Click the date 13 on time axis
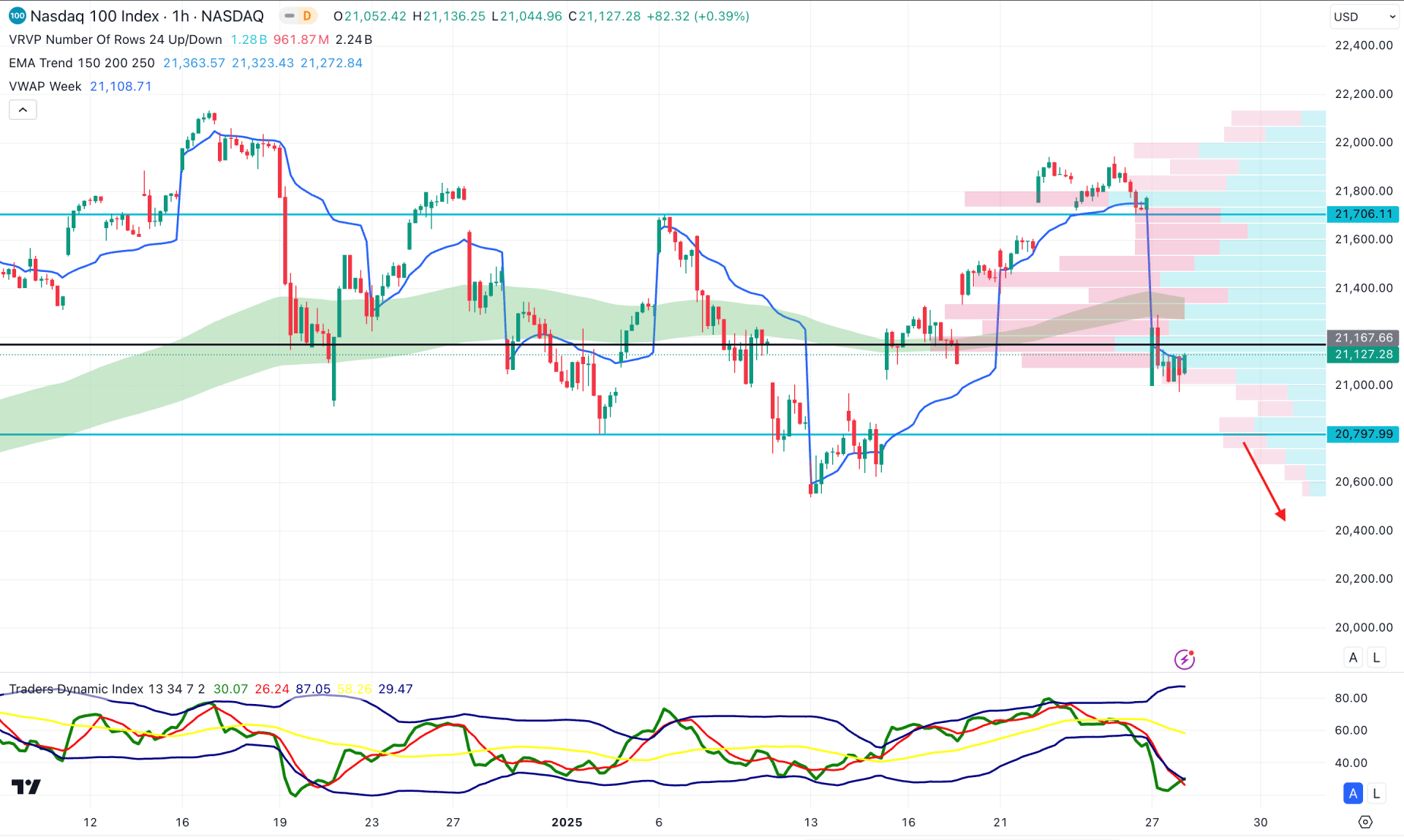The image size is (1404, 840). pyautogui.click(x=811, y=822)
